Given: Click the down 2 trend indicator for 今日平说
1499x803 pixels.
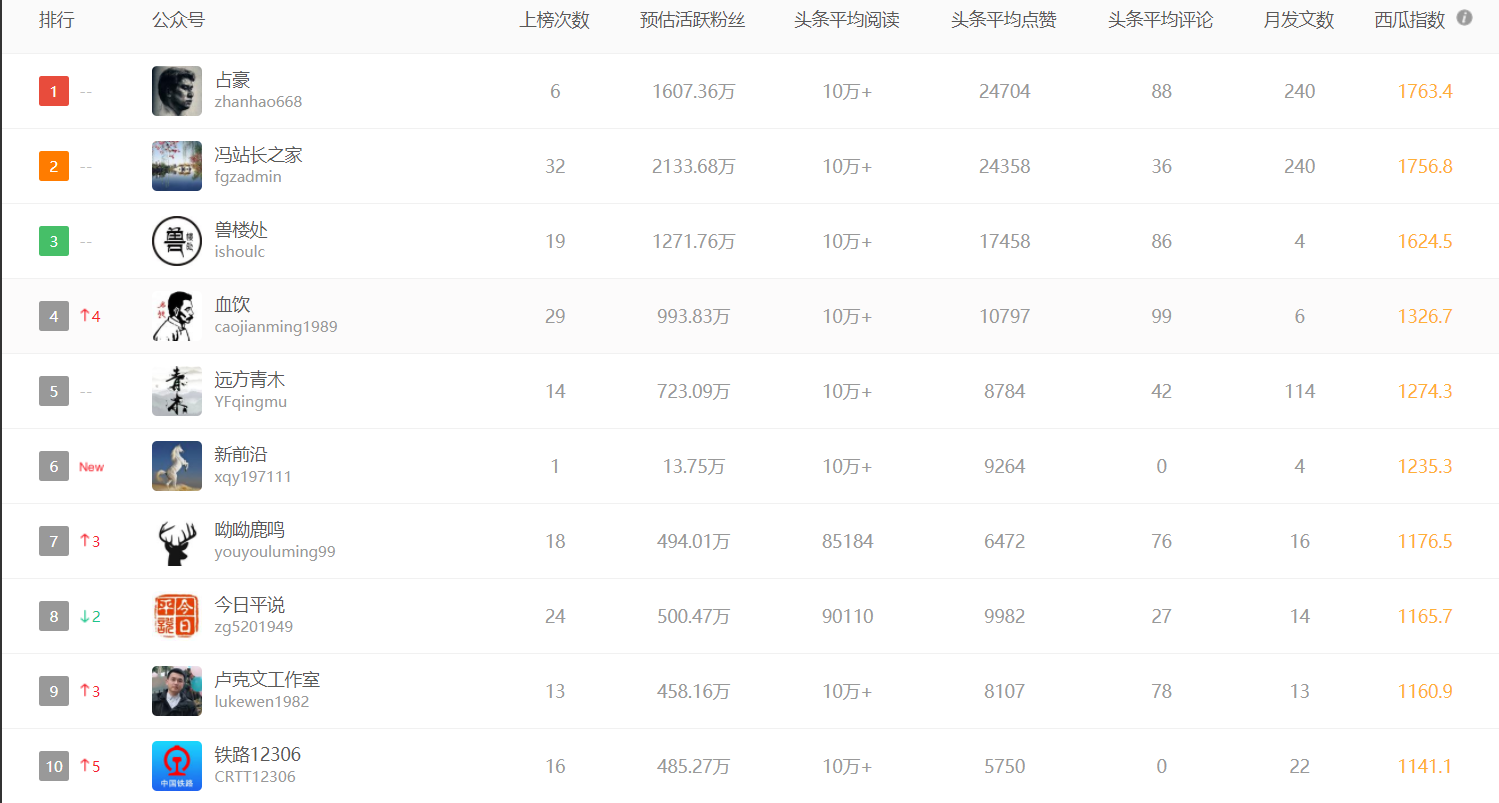Looking at the screenshot, I should tap(90, 616).
